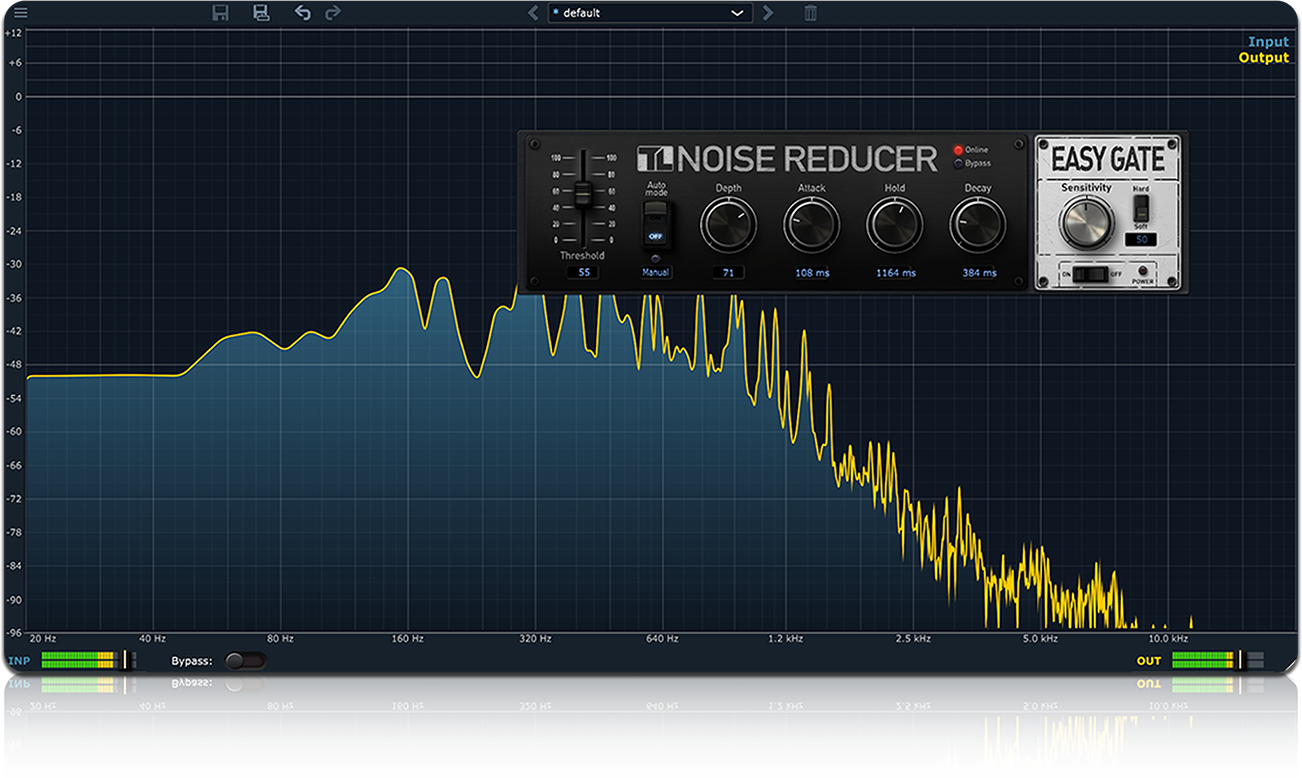Click the Easy Gate POWER indicator light
The width and height of the screenshot is (1302, 778).
coord(1142,271)
